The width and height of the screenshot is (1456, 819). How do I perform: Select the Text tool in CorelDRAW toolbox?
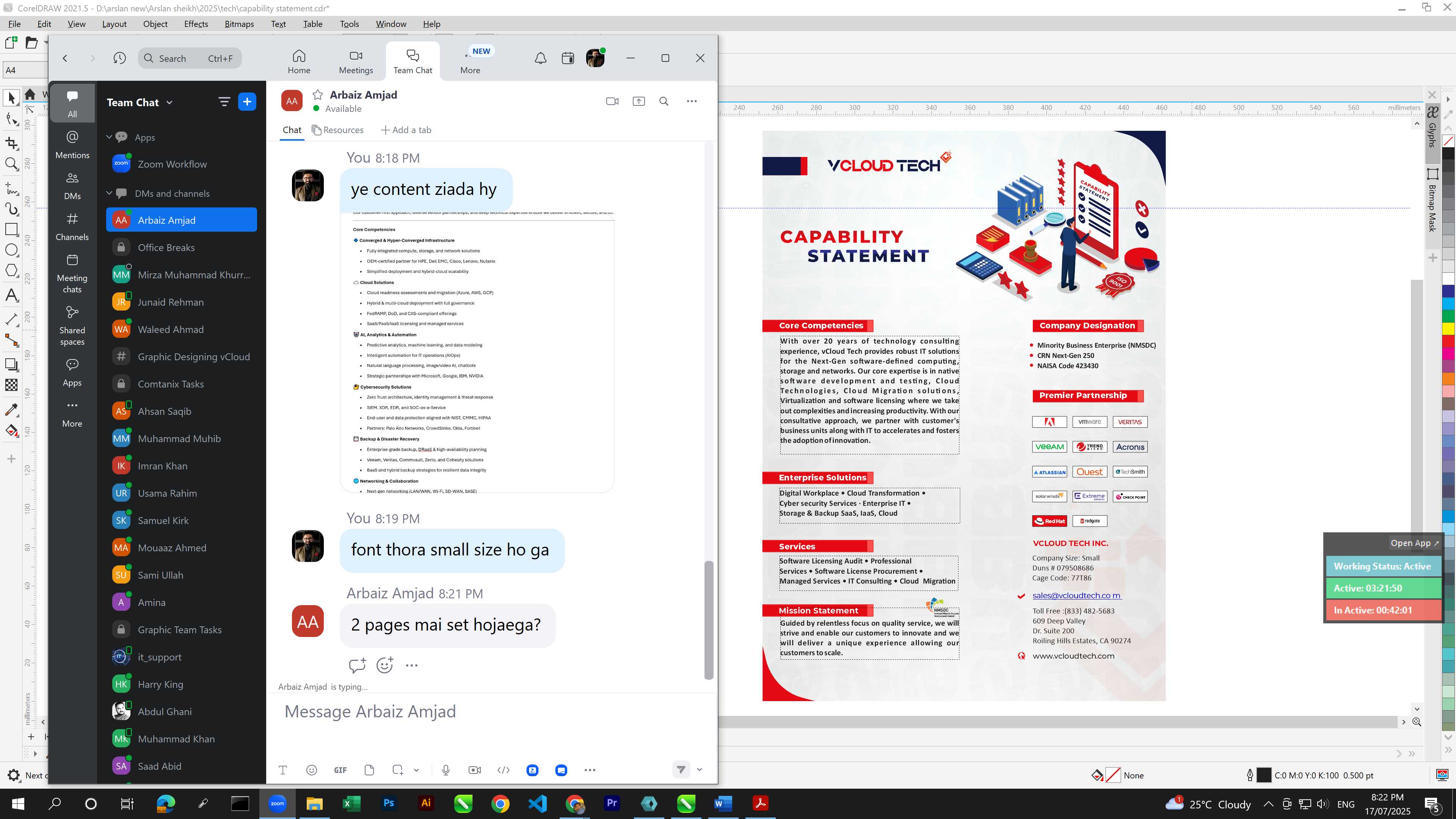click(x=11, y=296)
